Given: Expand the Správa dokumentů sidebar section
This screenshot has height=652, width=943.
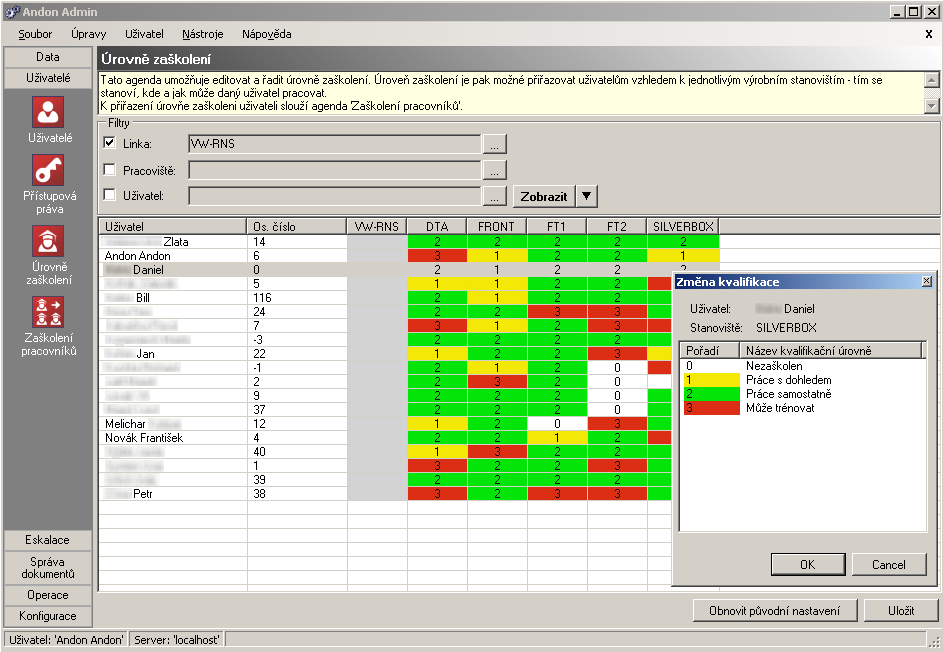Looking at the screenshot, I should pyautogui.click(x=48, y=567).
